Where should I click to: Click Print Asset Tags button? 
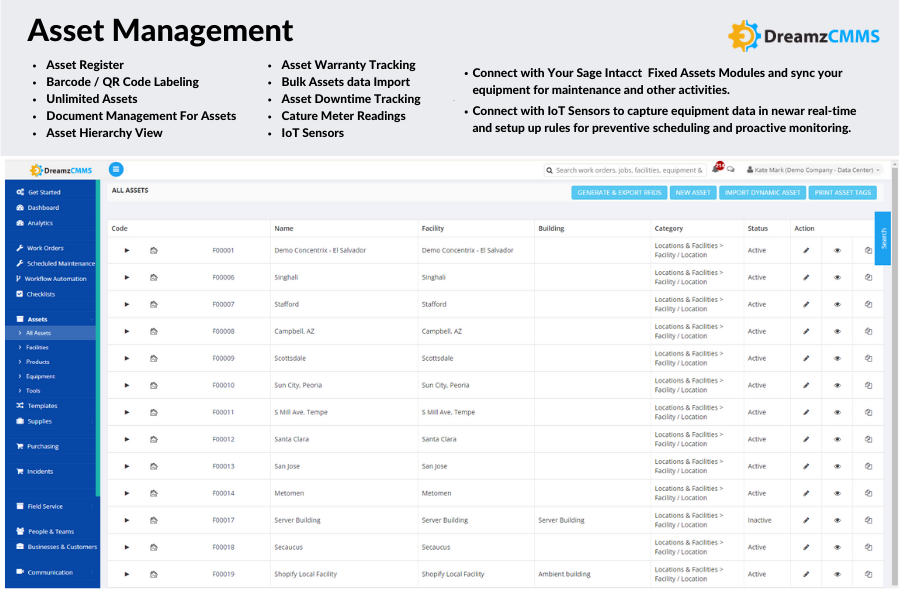(x=842, y=192)
